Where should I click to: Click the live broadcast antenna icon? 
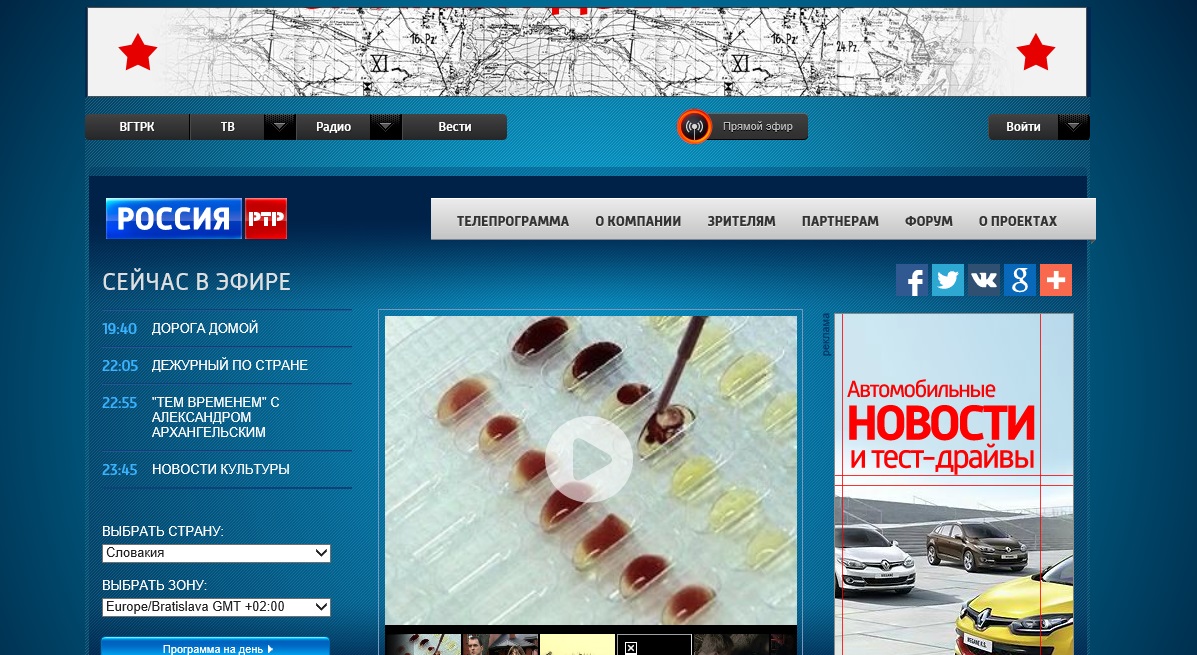coord(694,127)
